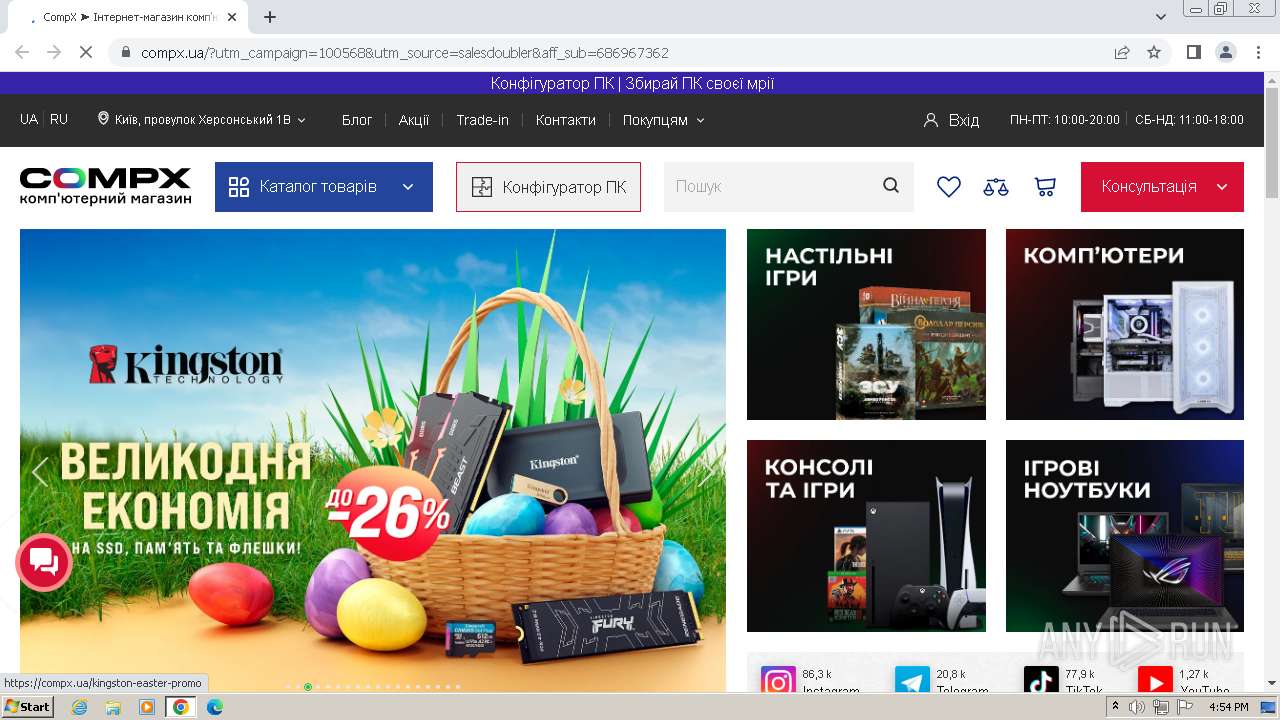Open the Комп'ютери category tile
Viewport: 1280px width, 720px height.
(1125, 324)
